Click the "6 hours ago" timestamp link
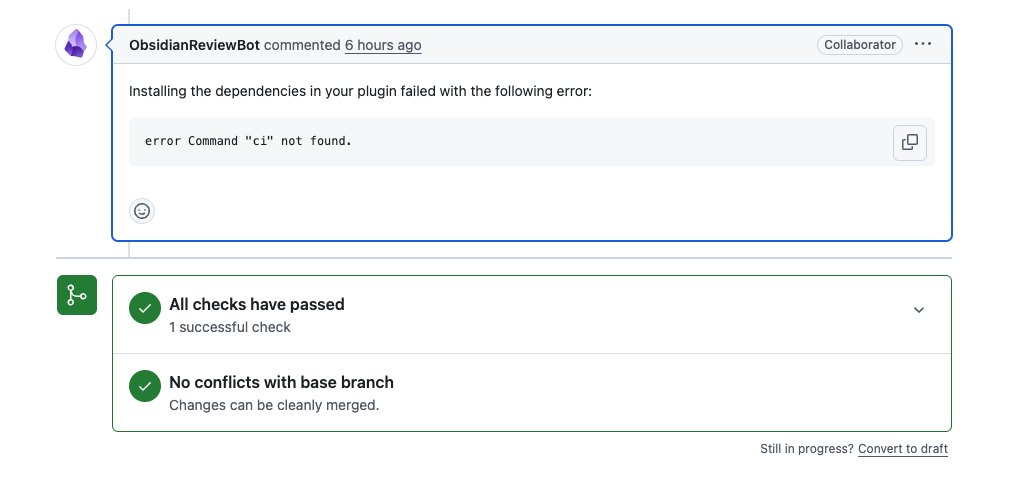Viewport: 1014px width, 479px height. [x=383, y=45]
